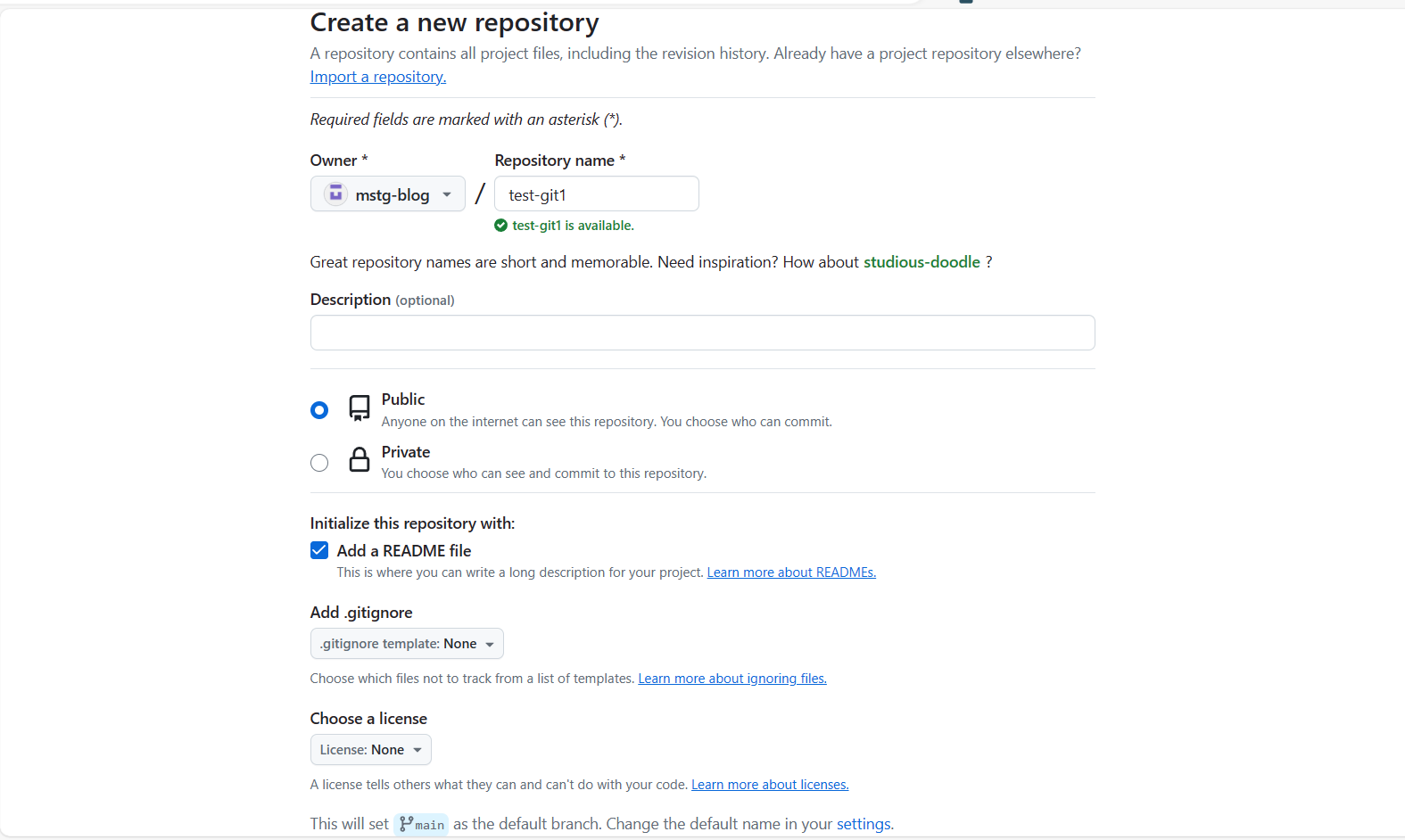
Task: Select the Private visibility radio button
Action: tap(319, 463)
